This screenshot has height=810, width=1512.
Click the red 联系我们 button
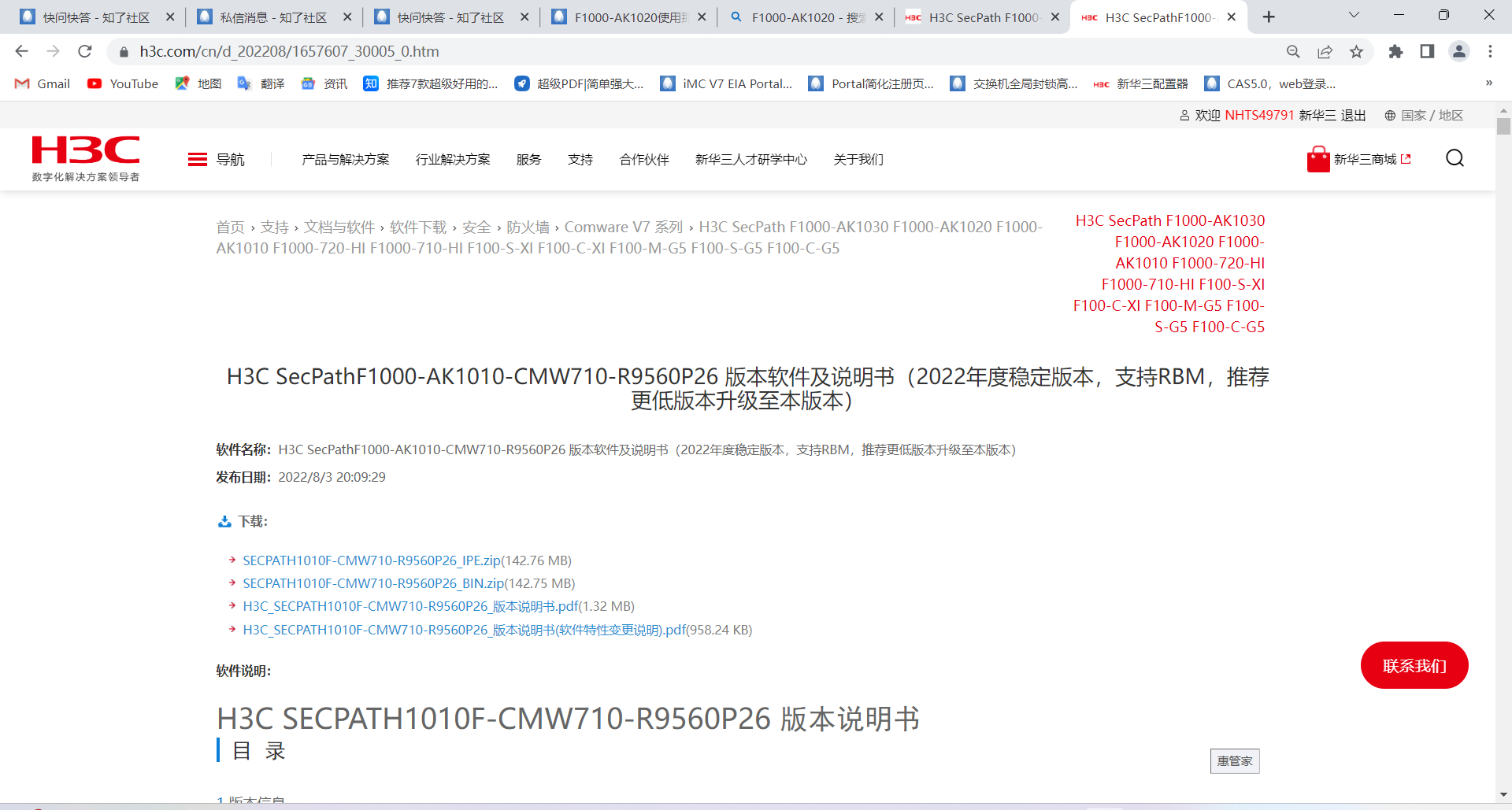tap(1414, 665)
